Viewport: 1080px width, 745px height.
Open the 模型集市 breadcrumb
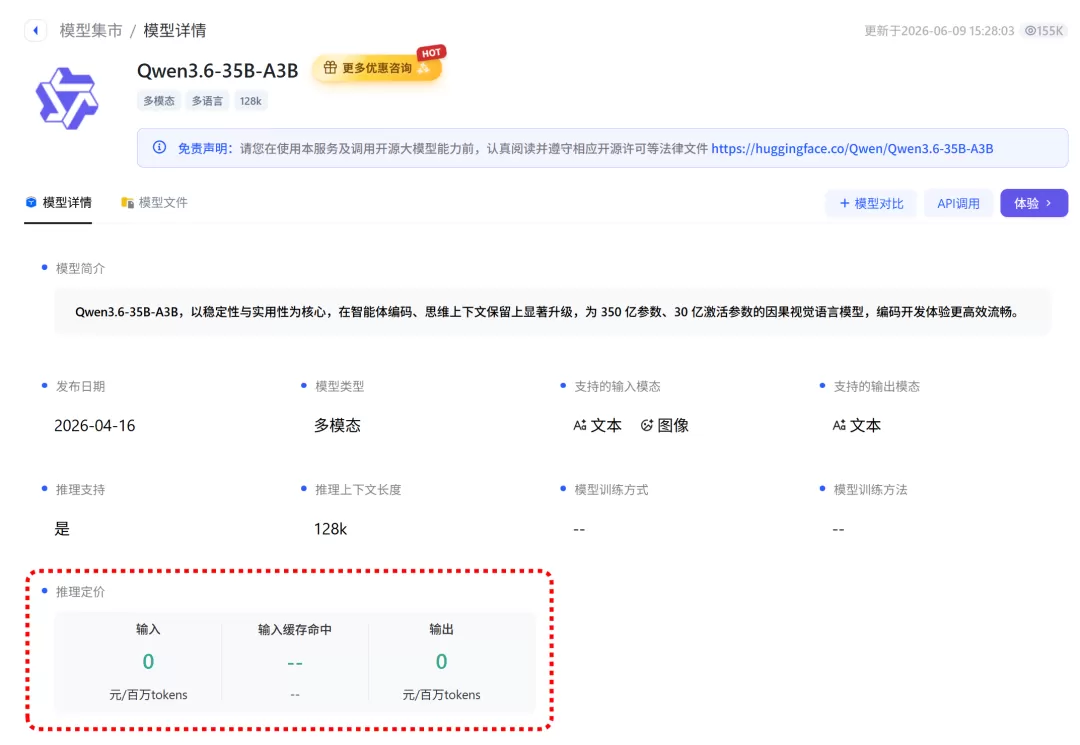(91, 30)
